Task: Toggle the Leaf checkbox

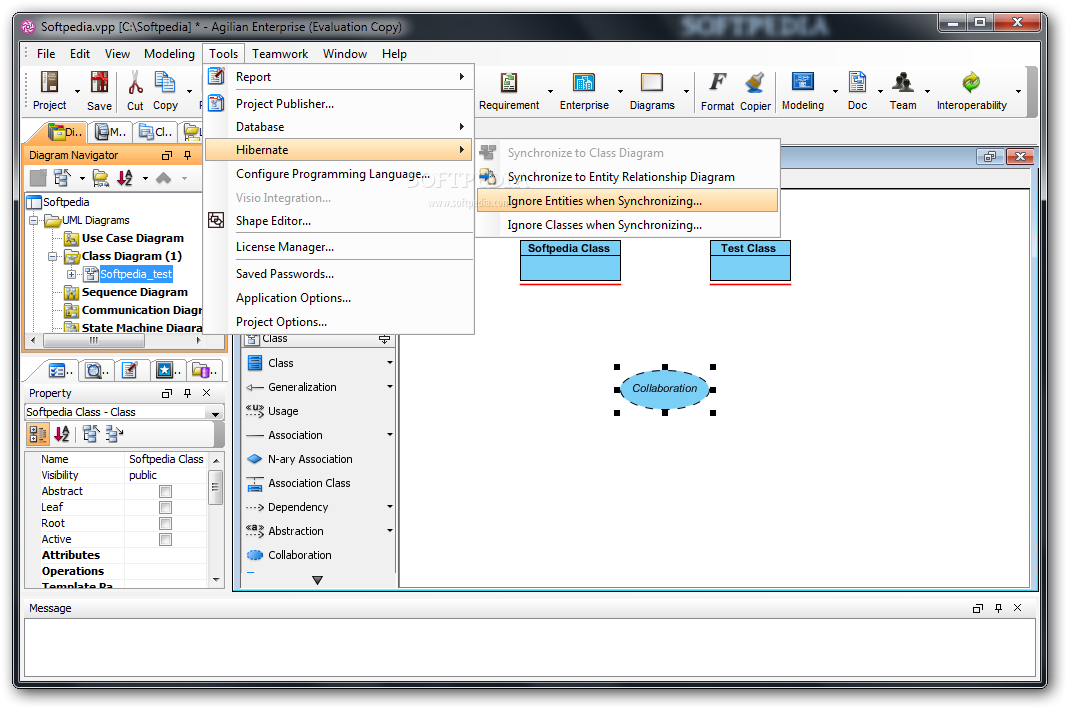Action: 165,507
